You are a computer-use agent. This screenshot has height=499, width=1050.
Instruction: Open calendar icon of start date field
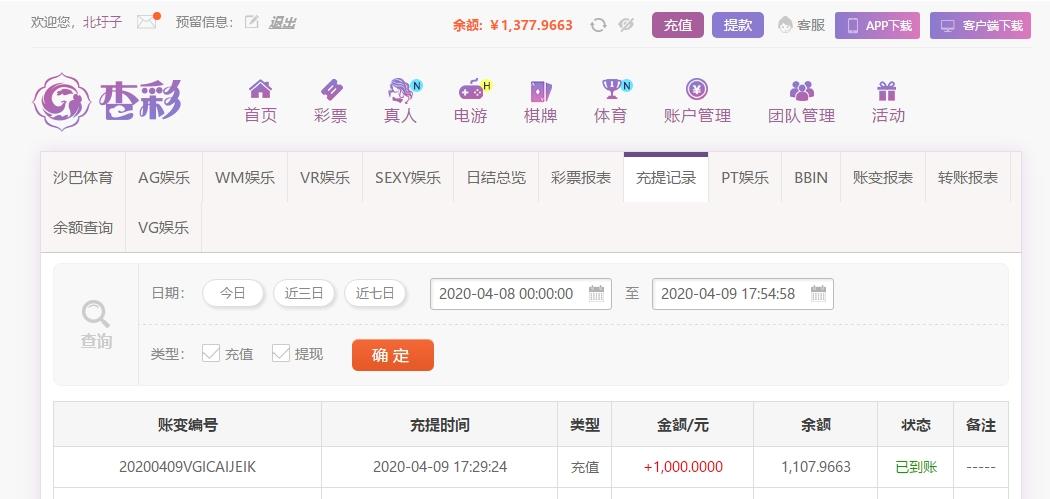[x=596, y=293]
